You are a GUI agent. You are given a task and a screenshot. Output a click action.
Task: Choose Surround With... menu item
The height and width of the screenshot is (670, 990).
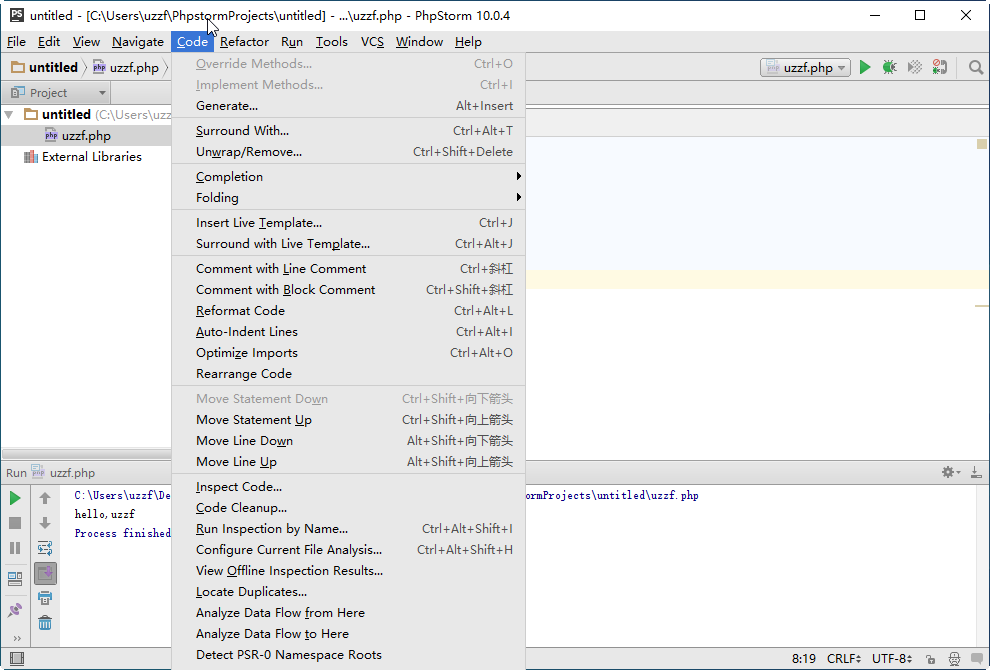[349, 131]
